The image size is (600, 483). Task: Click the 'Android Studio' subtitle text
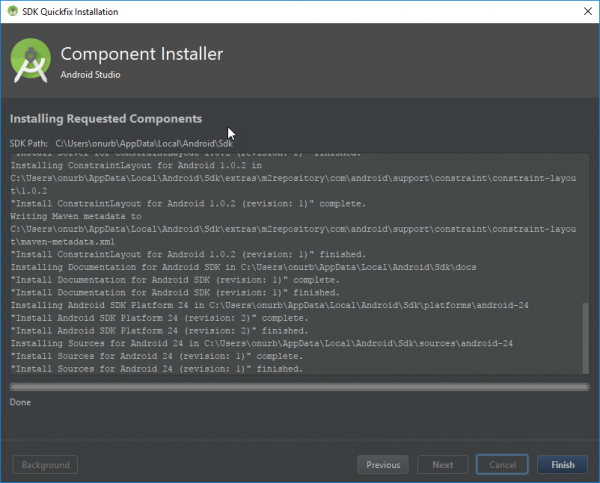click(90, 75)
